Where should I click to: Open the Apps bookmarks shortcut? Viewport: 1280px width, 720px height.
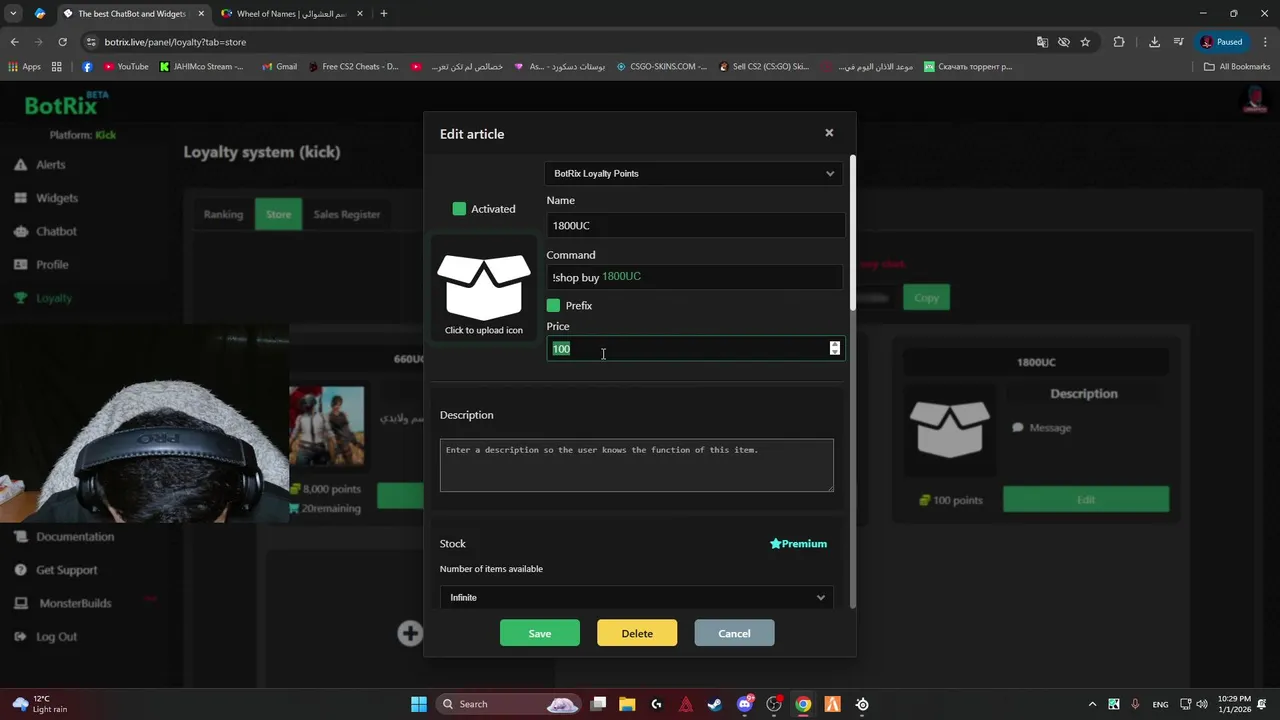click(24, 67)
